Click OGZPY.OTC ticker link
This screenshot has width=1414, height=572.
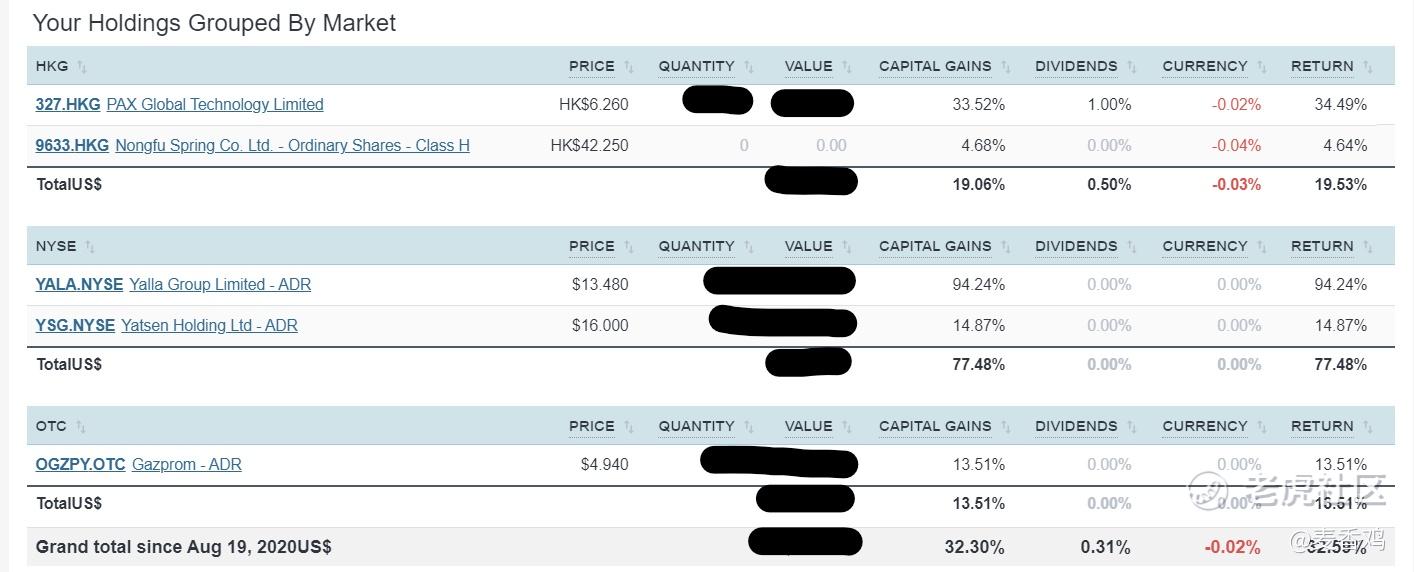click(80, 464)
